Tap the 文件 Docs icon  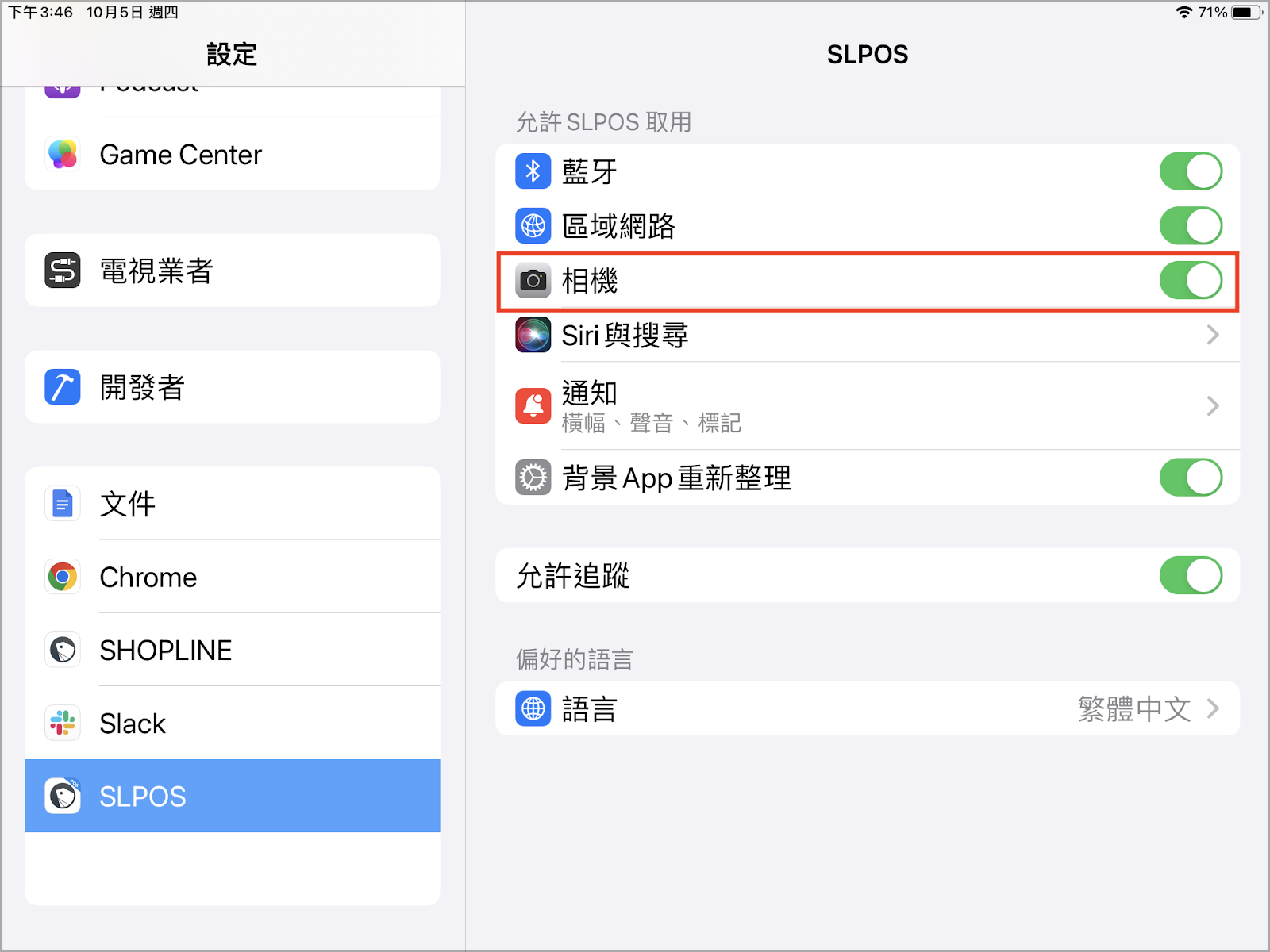(63, 504)
